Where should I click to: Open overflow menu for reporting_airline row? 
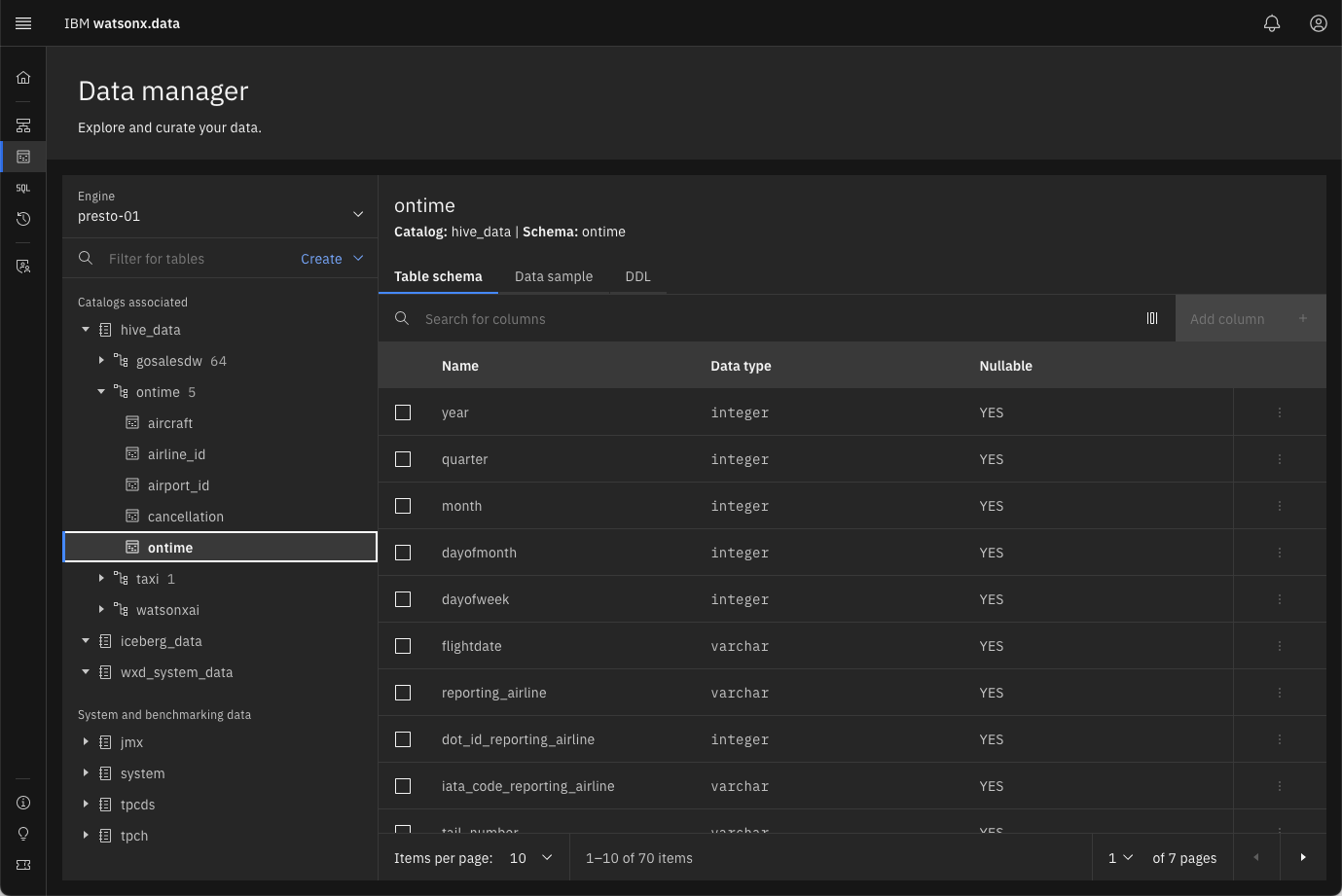point(1280,693)
